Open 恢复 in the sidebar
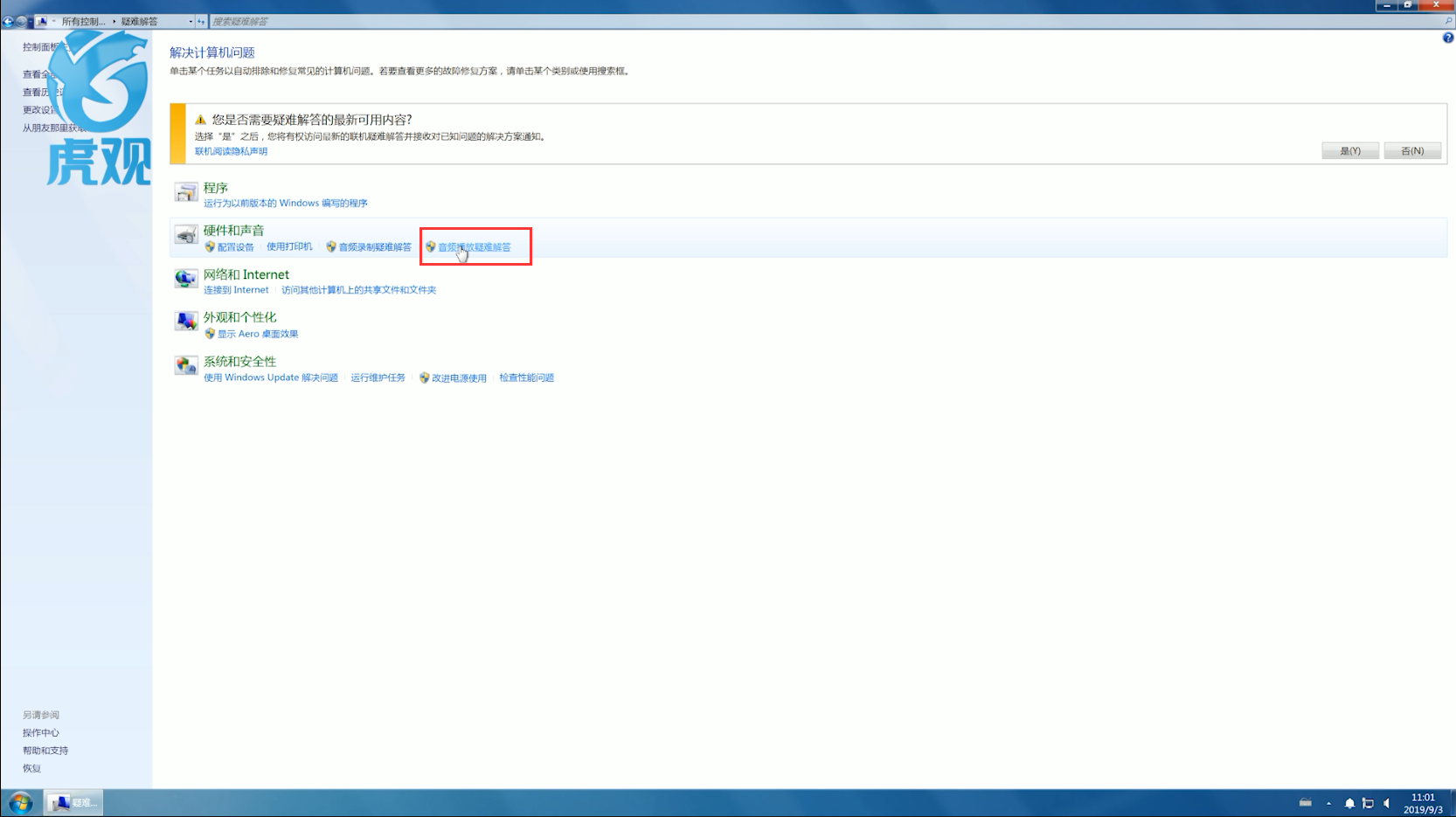 pos(31,768)
